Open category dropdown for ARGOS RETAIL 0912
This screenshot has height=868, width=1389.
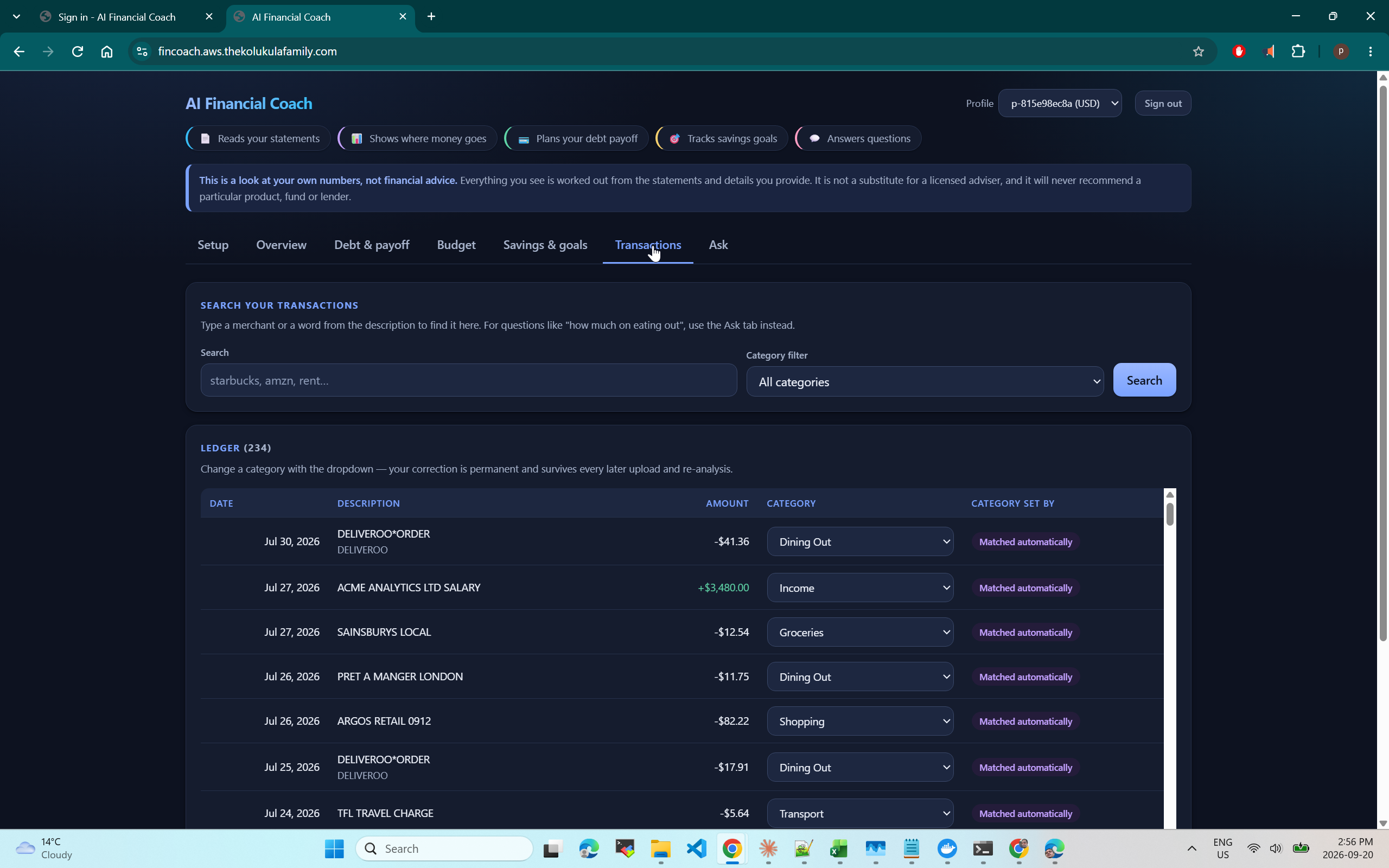860,721
